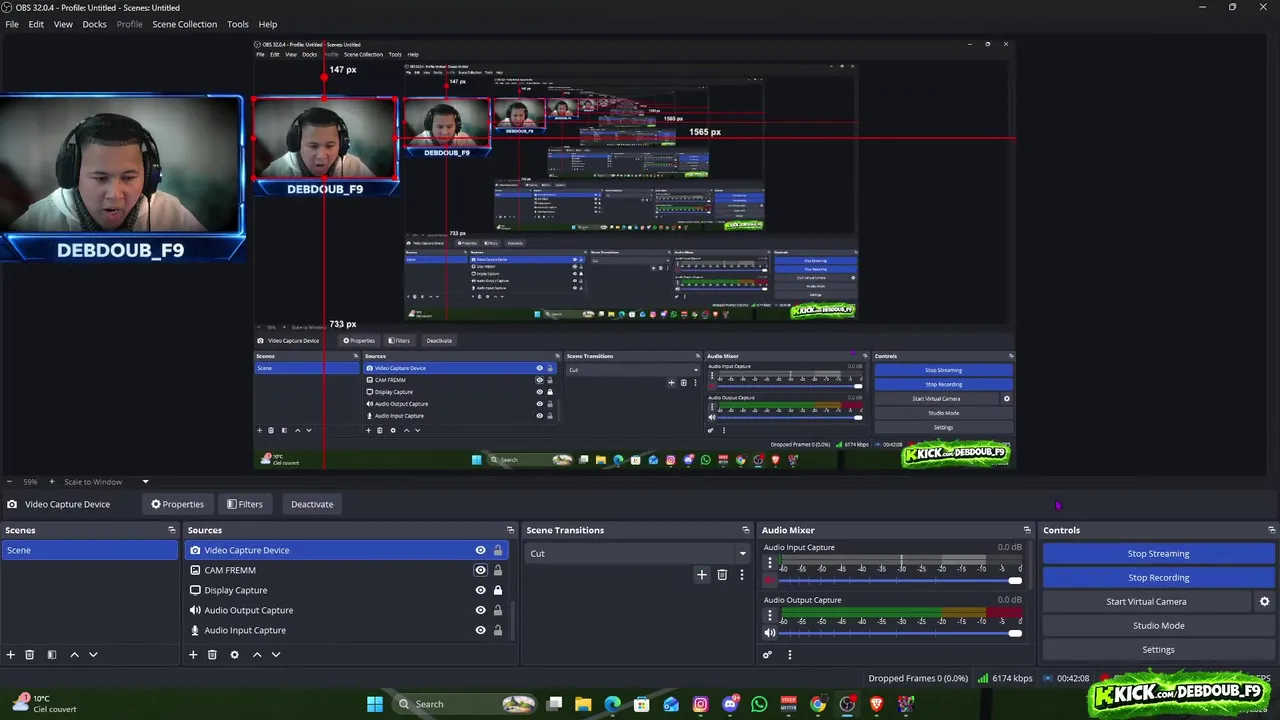1280x720 pixels.
Task: Mute Audio Output Capture speaker icon
Action: (x=770, y=633)
